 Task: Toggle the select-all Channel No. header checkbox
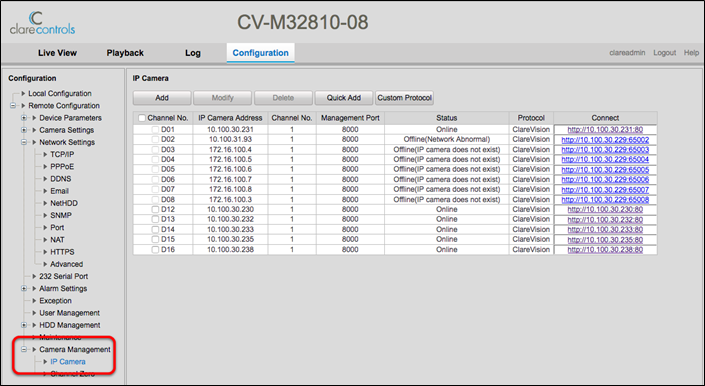[142, 118]
